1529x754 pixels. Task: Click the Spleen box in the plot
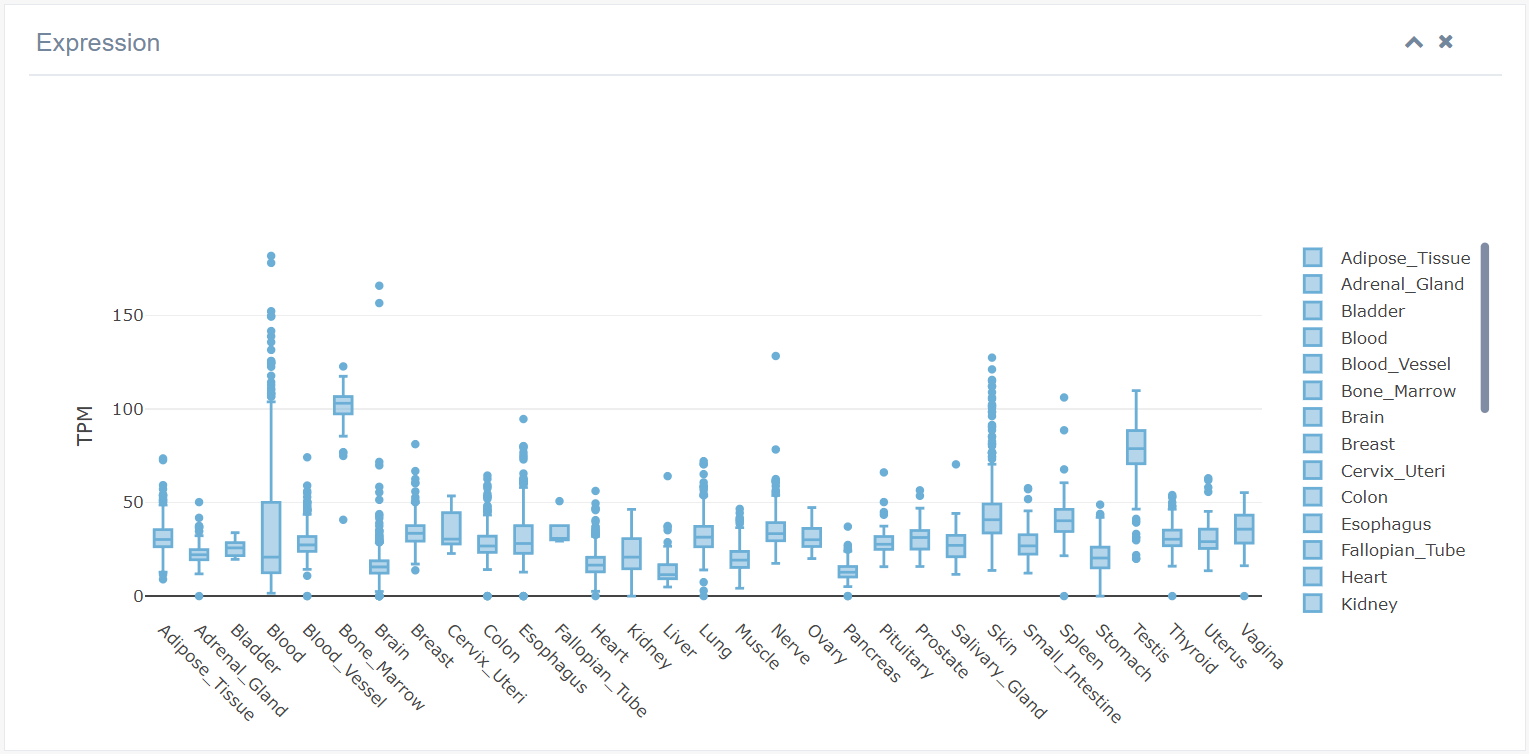click(x=1064, y=520)
